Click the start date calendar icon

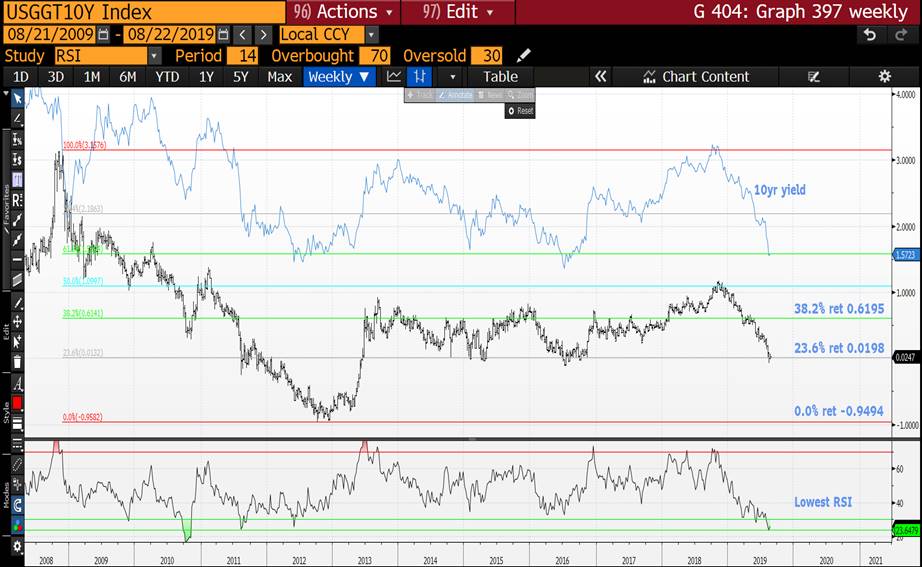coord(104,34)
